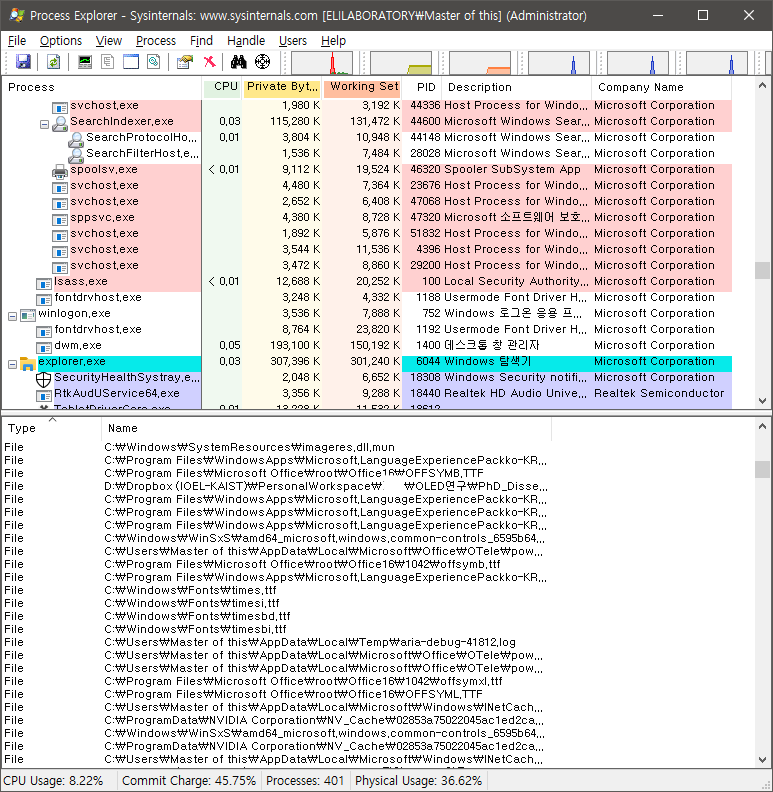Click the handle pane scrollbar thumb
This screenshot has width=773, height=792.
(x=762, y=469)
